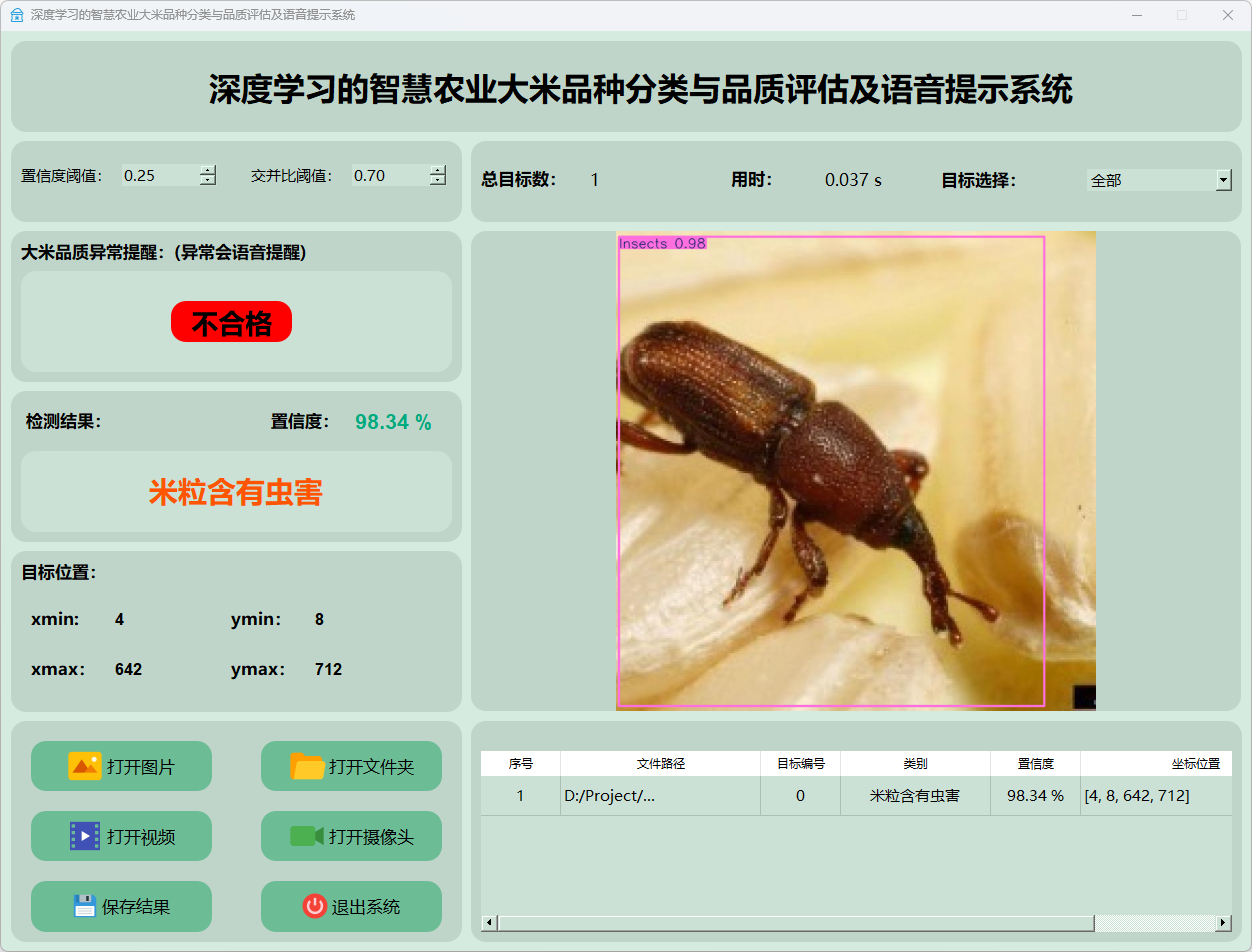Click the camera icon on 打开摄像头

307,836
